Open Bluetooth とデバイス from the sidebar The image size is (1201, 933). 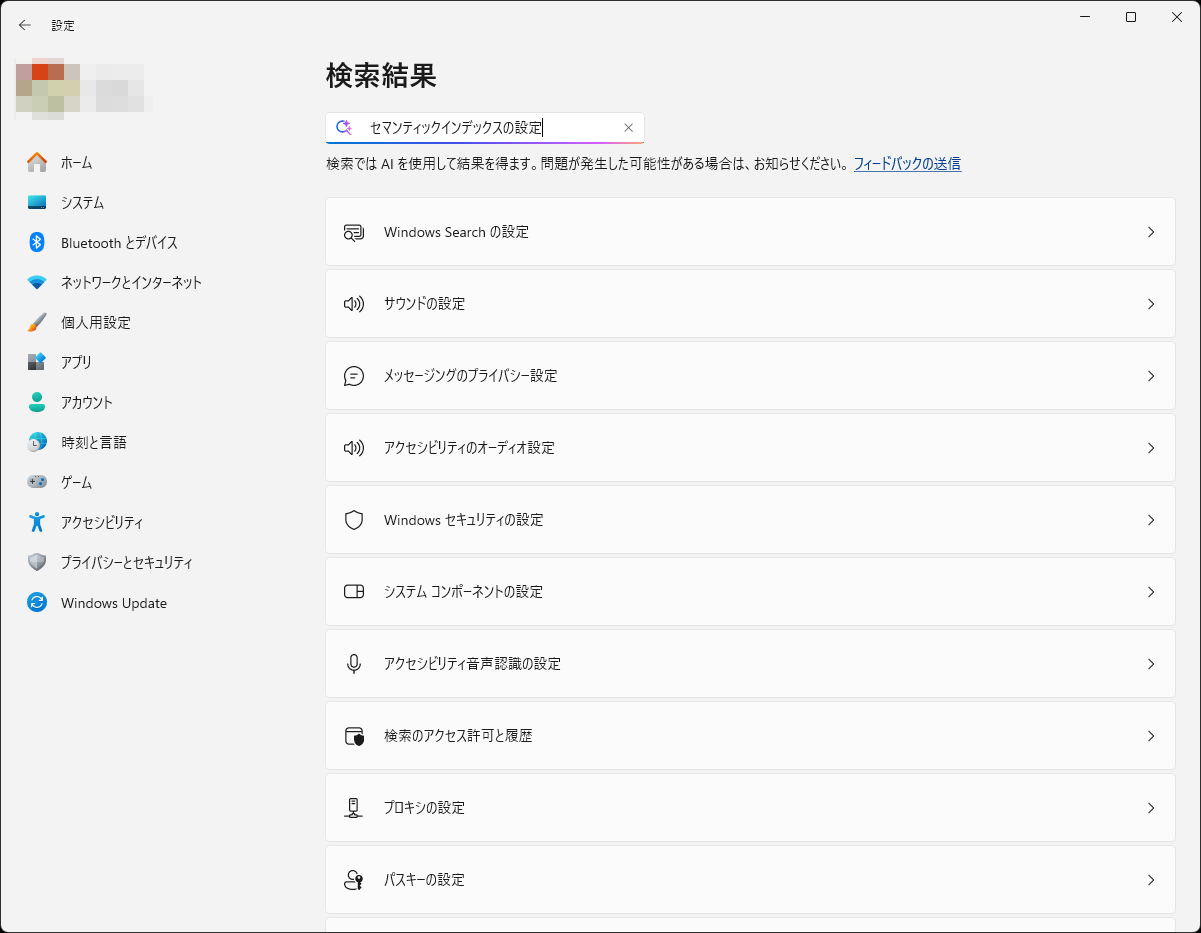point(36,242)
